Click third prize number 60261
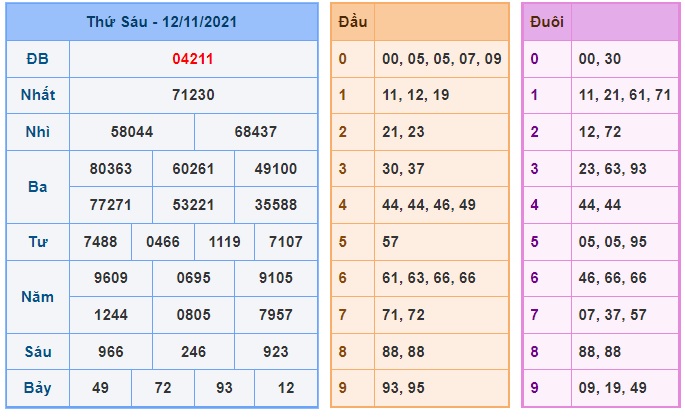The image size is (685, 419). (x=193, y=169)
